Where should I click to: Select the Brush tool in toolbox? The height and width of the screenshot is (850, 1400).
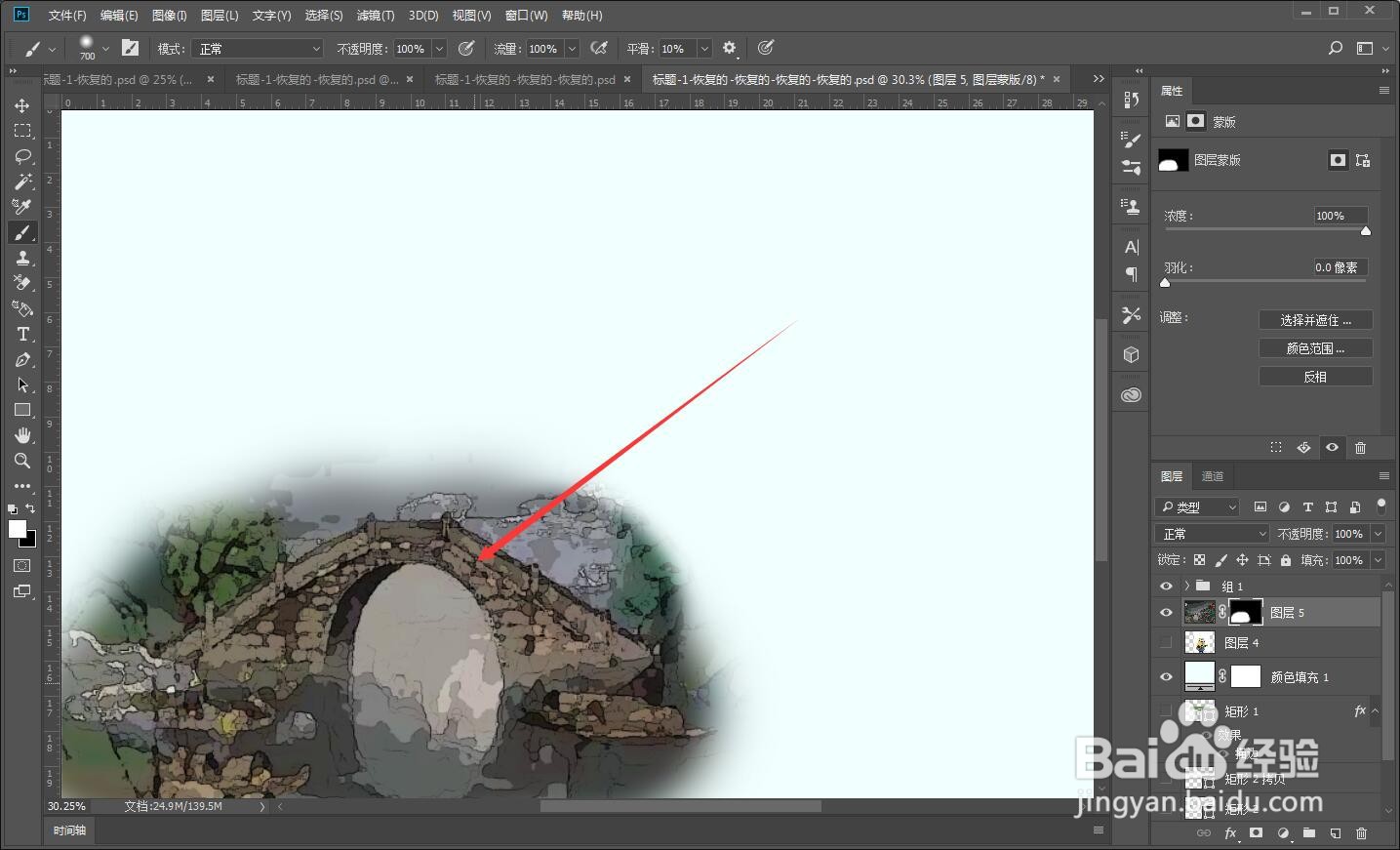pos(22,232)
